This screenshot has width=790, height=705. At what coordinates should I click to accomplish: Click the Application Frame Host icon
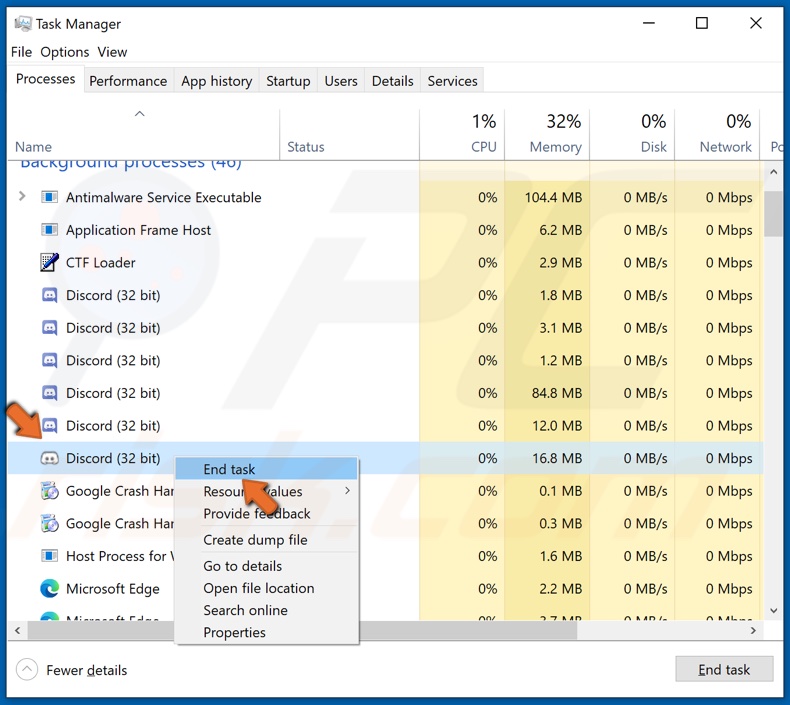[x=49, y=230]
